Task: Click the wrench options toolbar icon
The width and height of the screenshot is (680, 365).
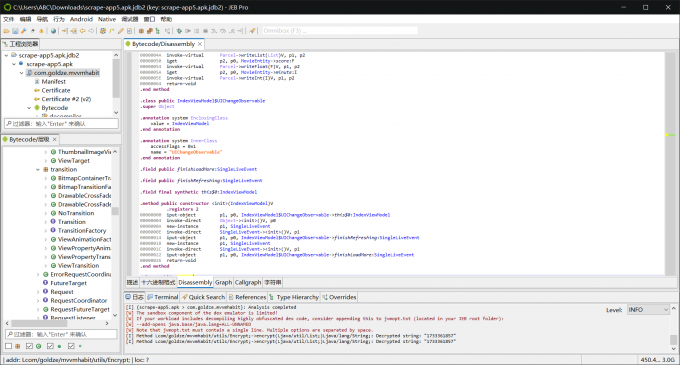Action: tap(24, 31)
